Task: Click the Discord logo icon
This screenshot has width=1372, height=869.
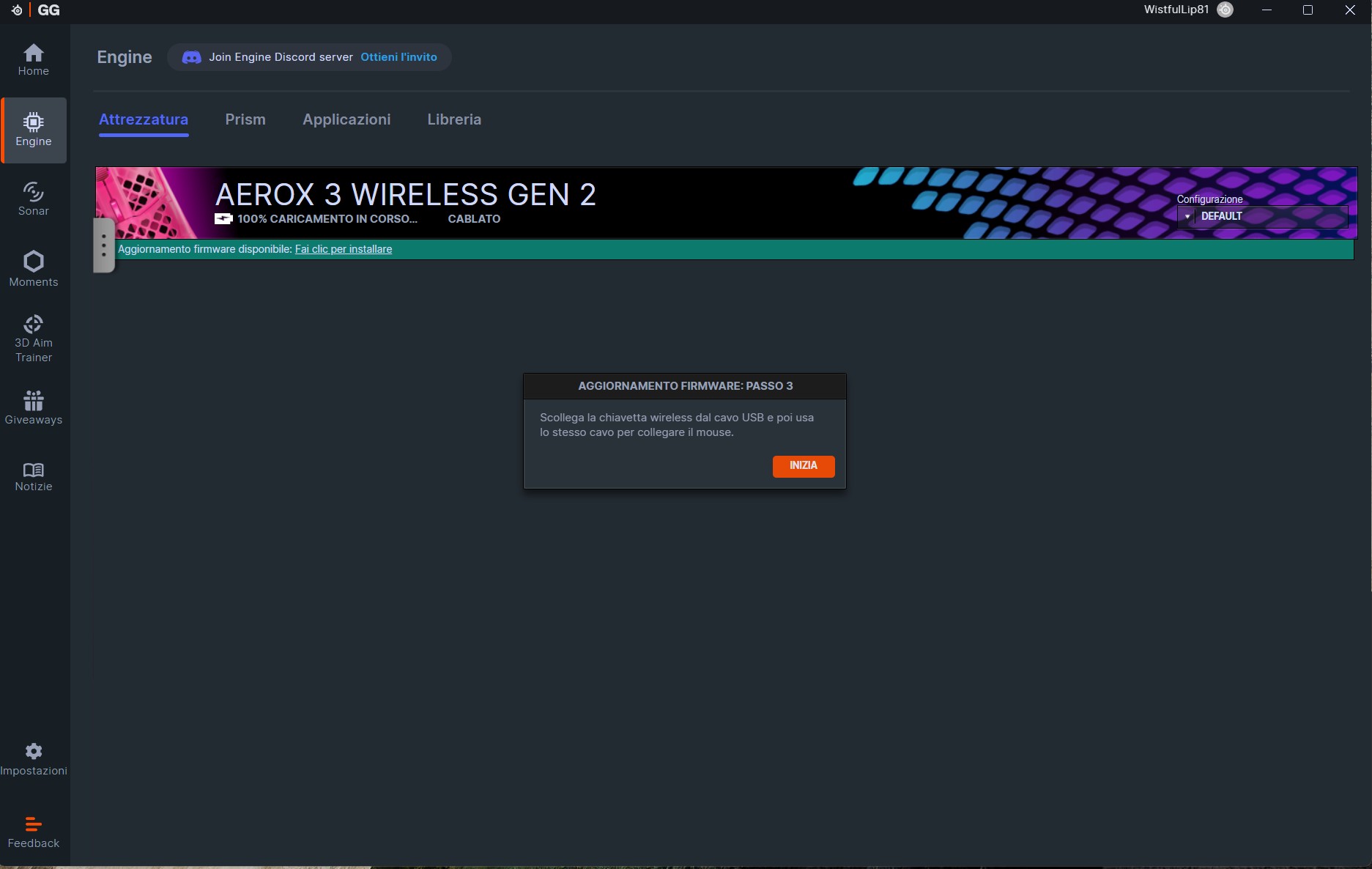Action: [191, 57]
